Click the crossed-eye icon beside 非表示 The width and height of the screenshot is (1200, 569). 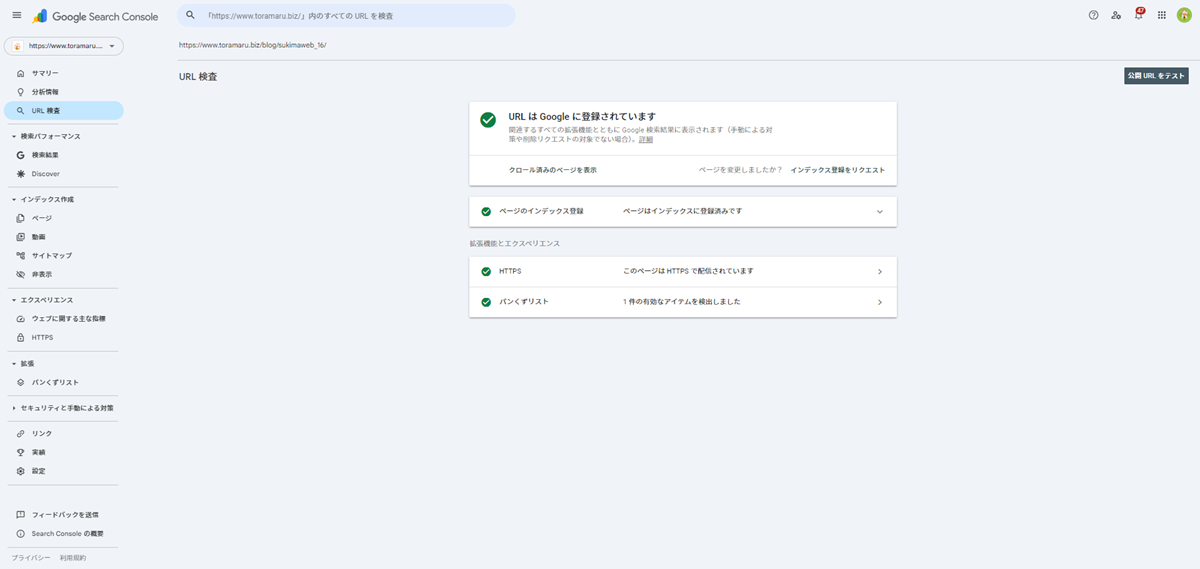click(x=20, y=274)
